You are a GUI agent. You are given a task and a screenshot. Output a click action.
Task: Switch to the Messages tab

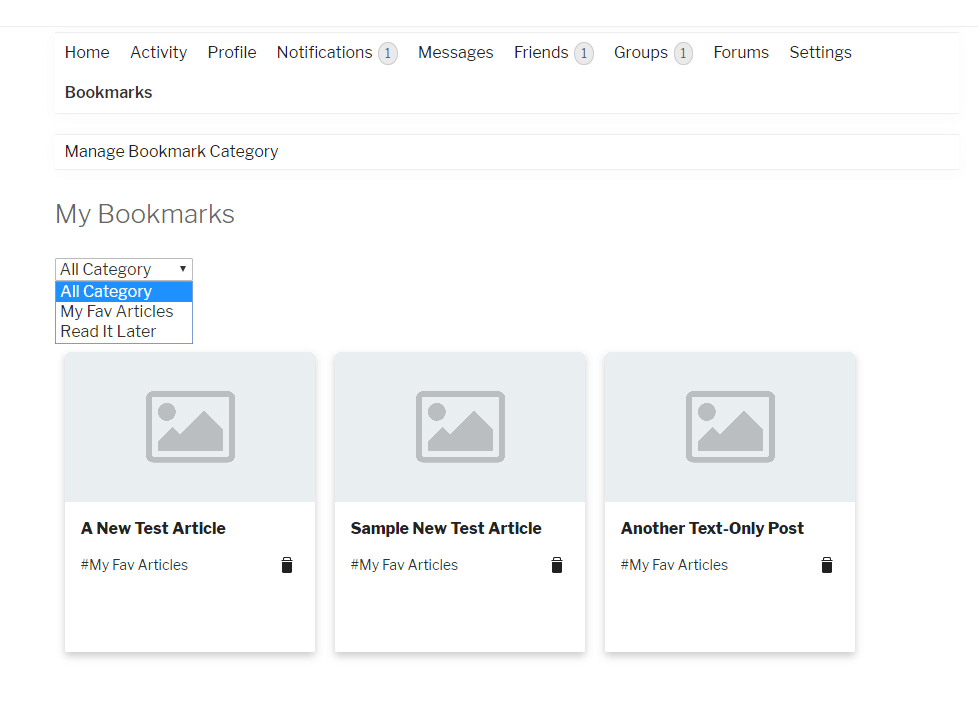455,52
